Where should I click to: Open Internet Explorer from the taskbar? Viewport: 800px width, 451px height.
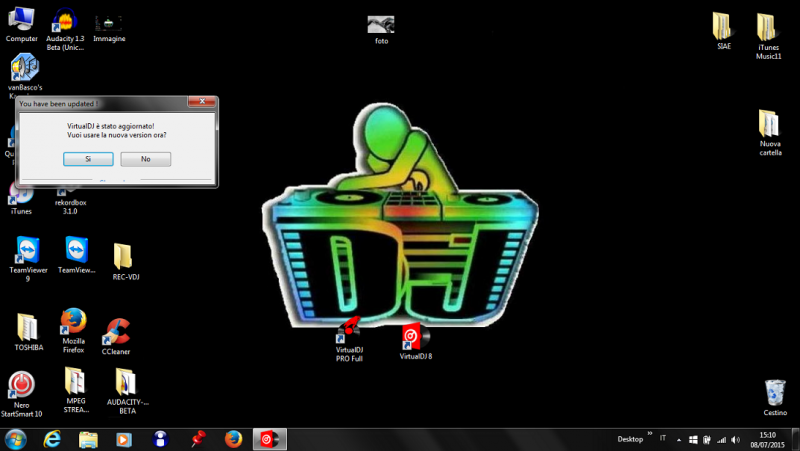point(53,439)
